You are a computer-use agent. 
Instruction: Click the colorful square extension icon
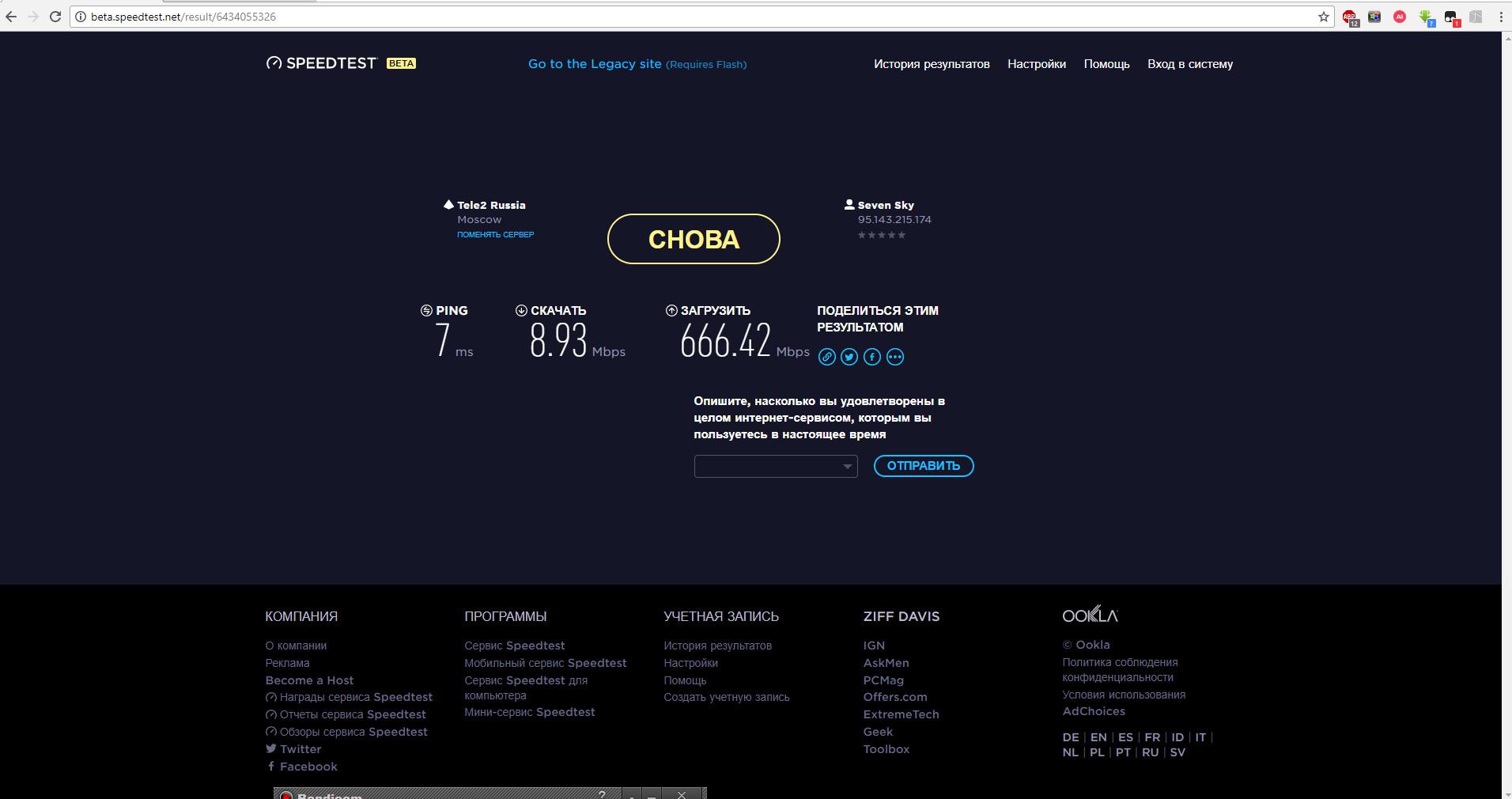[1374, 17]
